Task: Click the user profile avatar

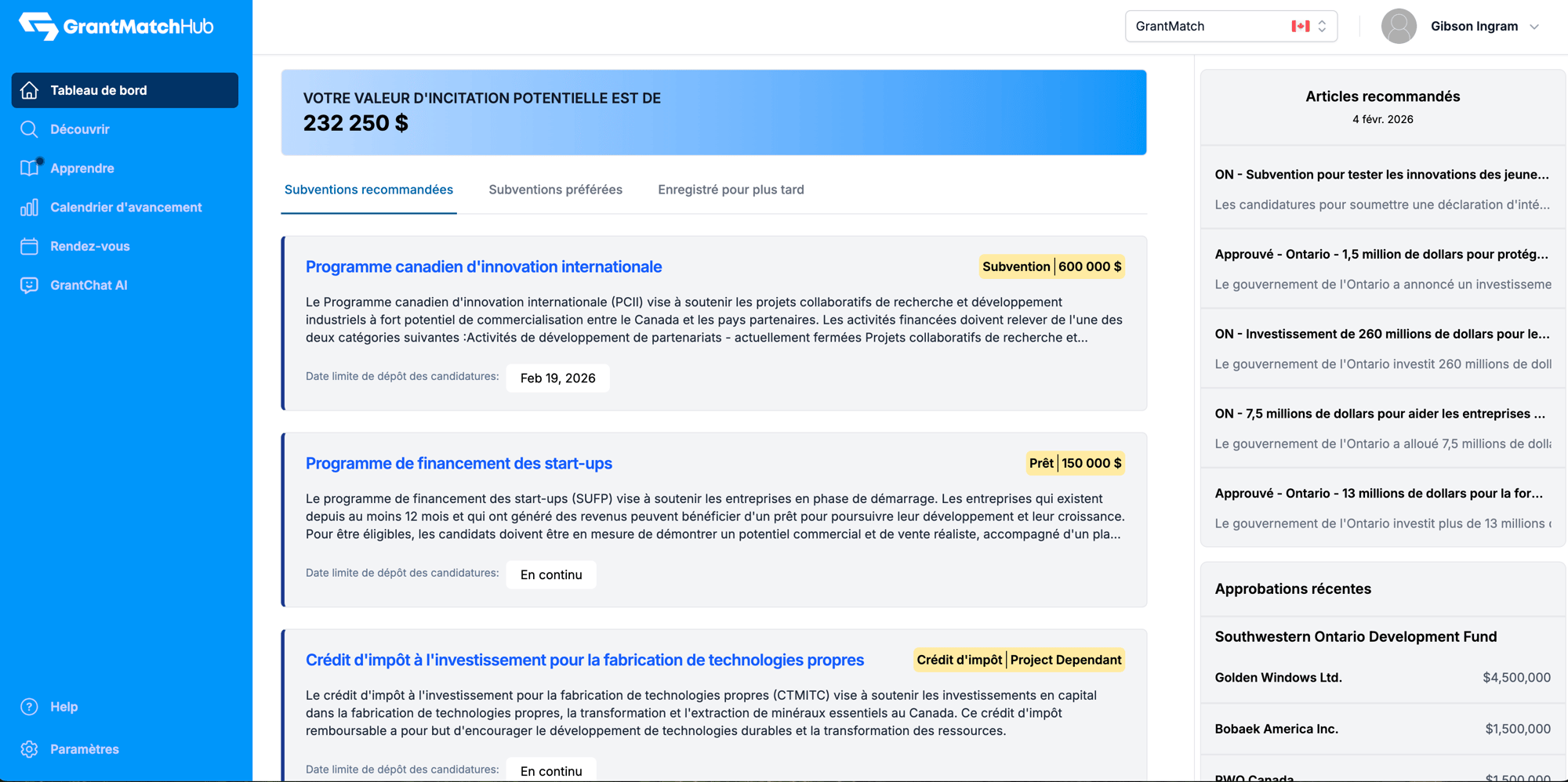Action: pos(1399,27)
